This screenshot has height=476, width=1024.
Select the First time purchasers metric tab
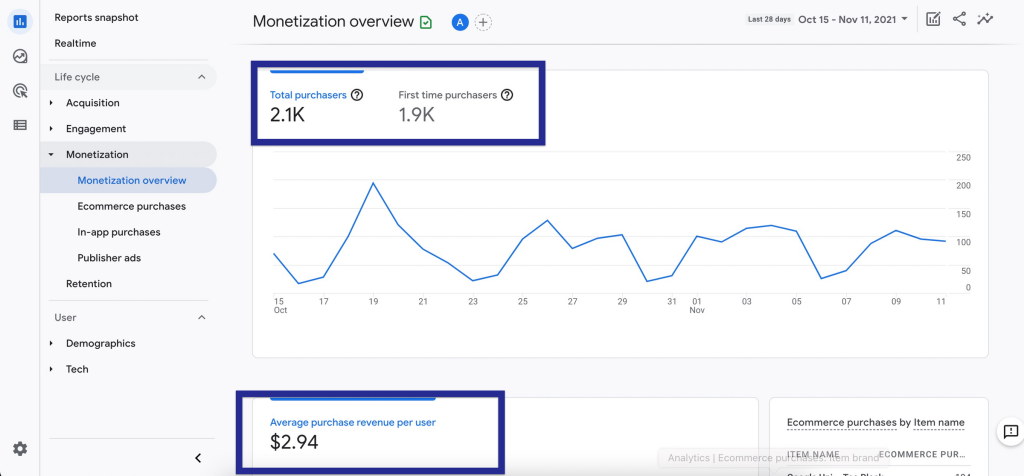coord(455,105)
